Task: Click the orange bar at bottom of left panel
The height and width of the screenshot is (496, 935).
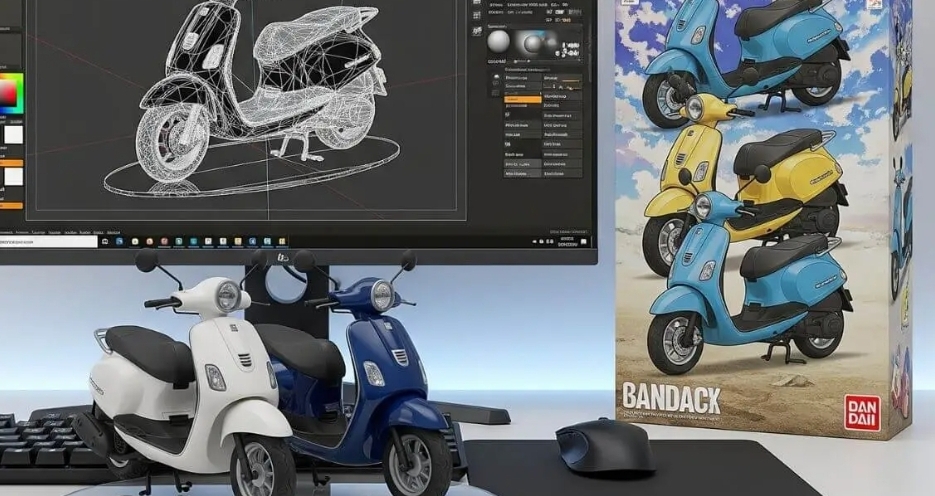Action: [11, 206]
